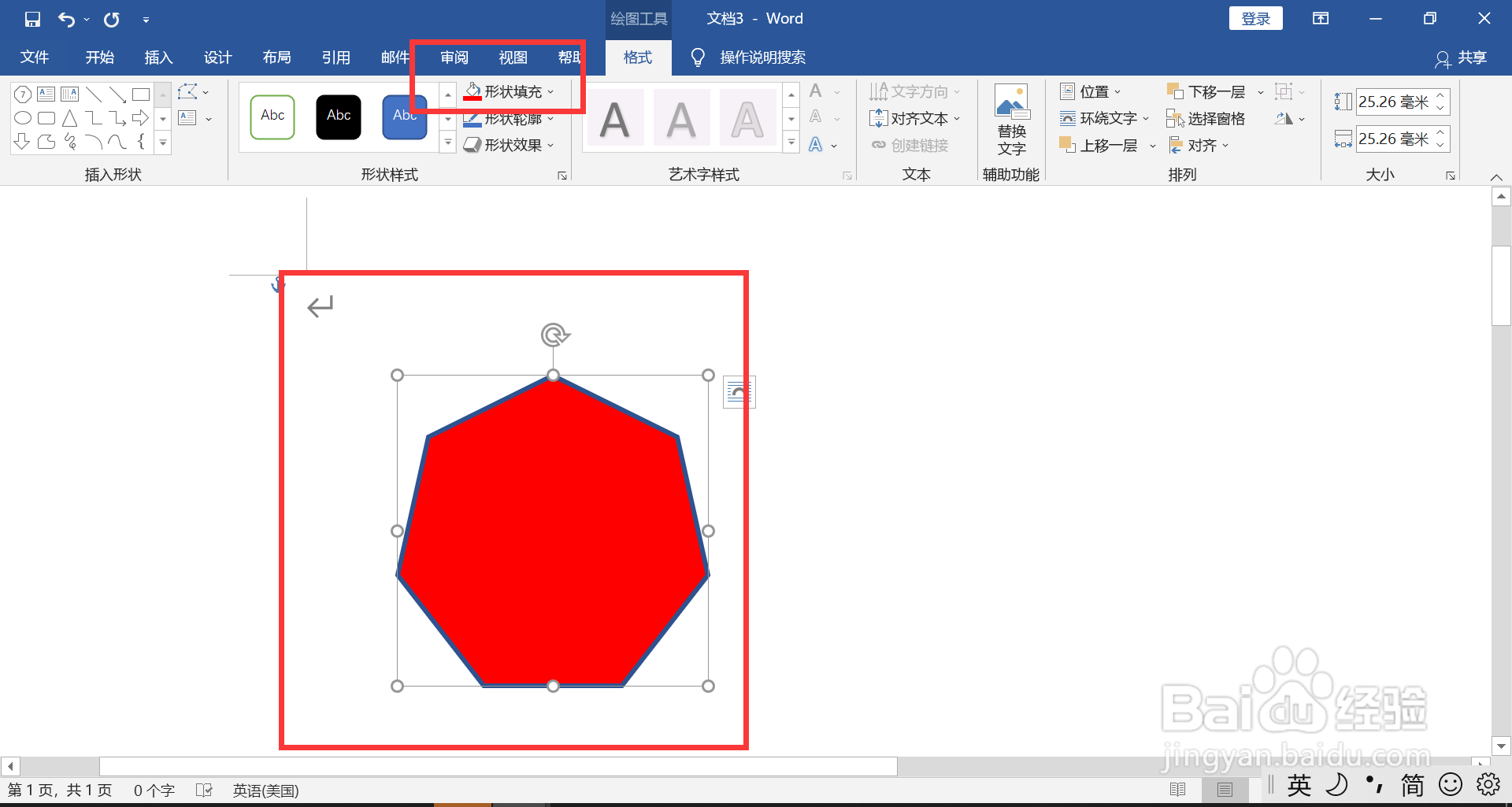The height and width of the screenshot is (807, 1512).
Task: Switch to the 布局 Layout tab
Action: pyautogui.click(x=276, y=57)
